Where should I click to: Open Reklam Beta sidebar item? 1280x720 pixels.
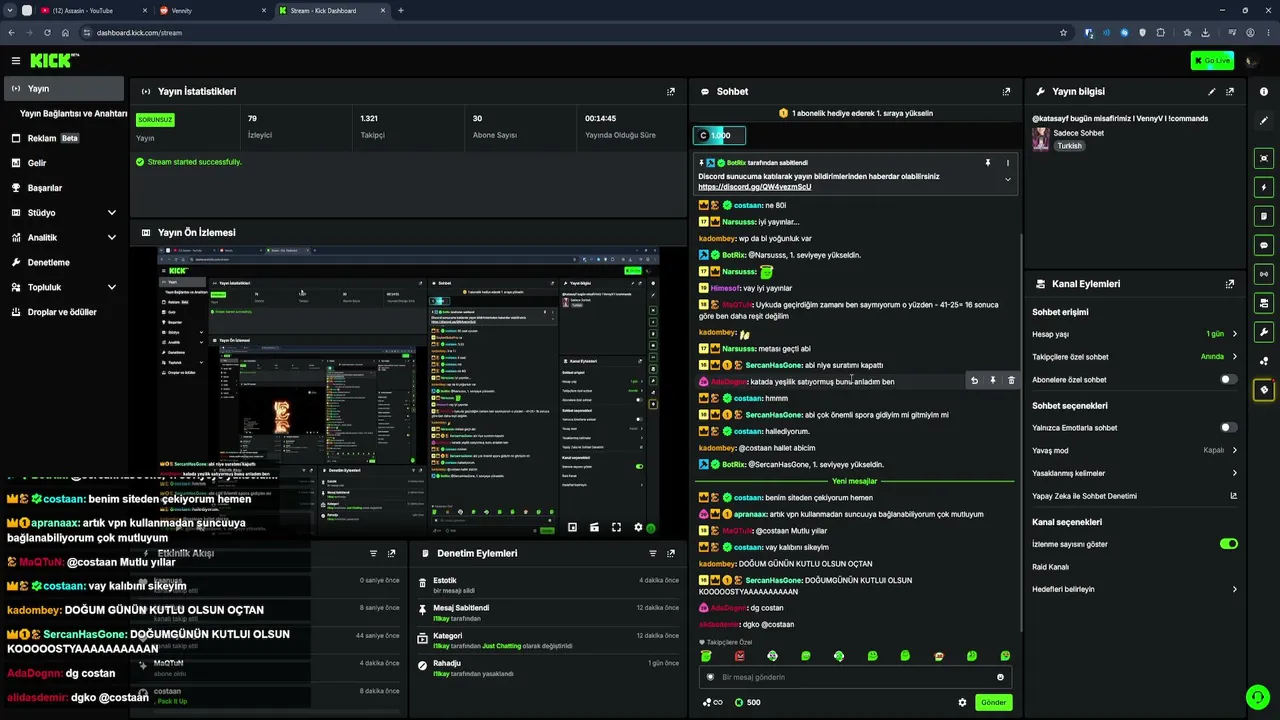(x=62, y=139)
